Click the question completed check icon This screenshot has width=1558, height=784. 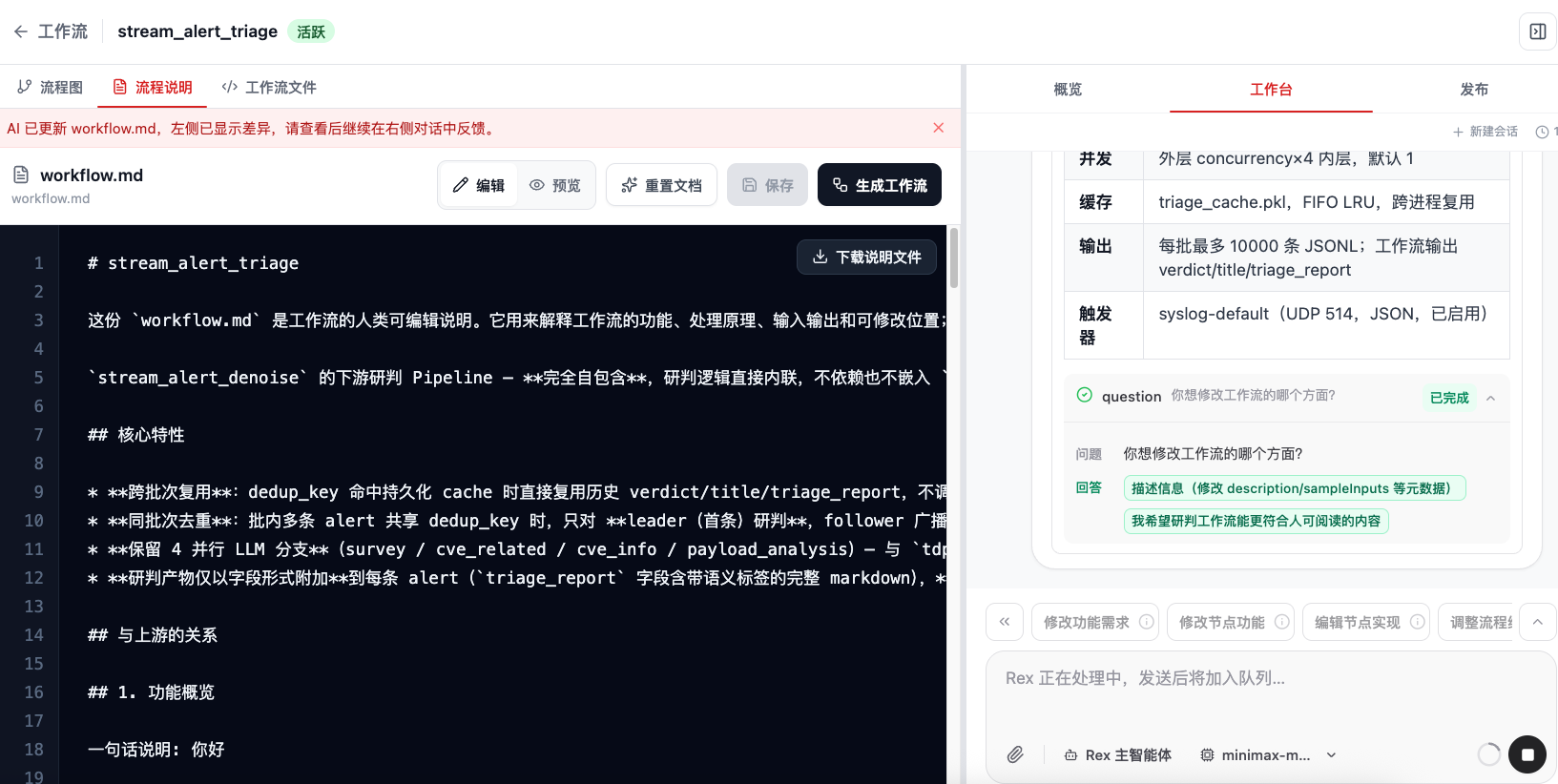tap(1085, 395)
